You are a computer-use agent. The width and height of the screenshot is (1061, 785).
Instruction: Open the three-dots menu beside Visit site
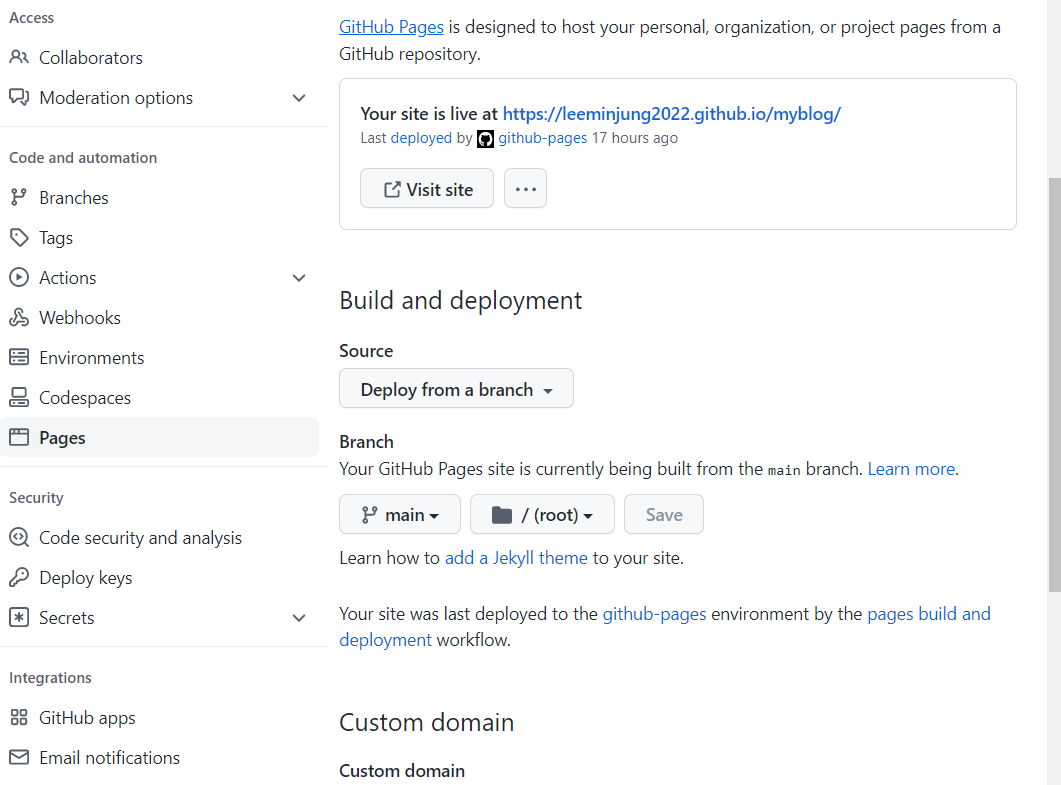[x=525, y=188]
